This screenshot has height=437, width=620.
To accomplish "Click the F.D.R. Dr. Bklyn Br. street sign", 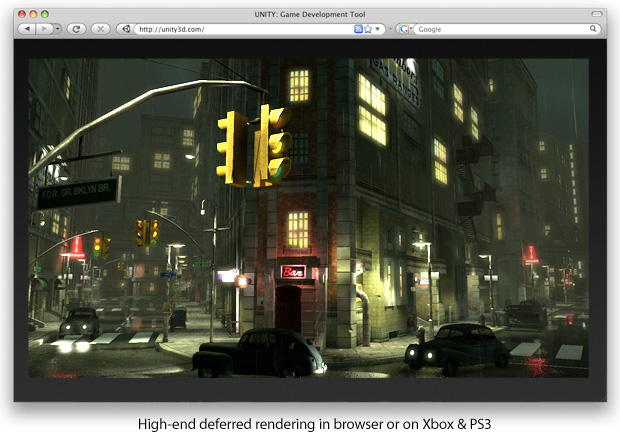I will [78, 191].
